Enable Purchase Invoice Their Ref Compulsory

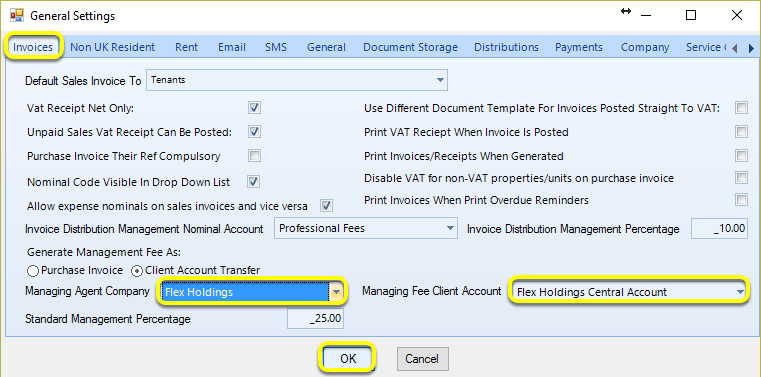pyautogui.click(x=254, y=156)
